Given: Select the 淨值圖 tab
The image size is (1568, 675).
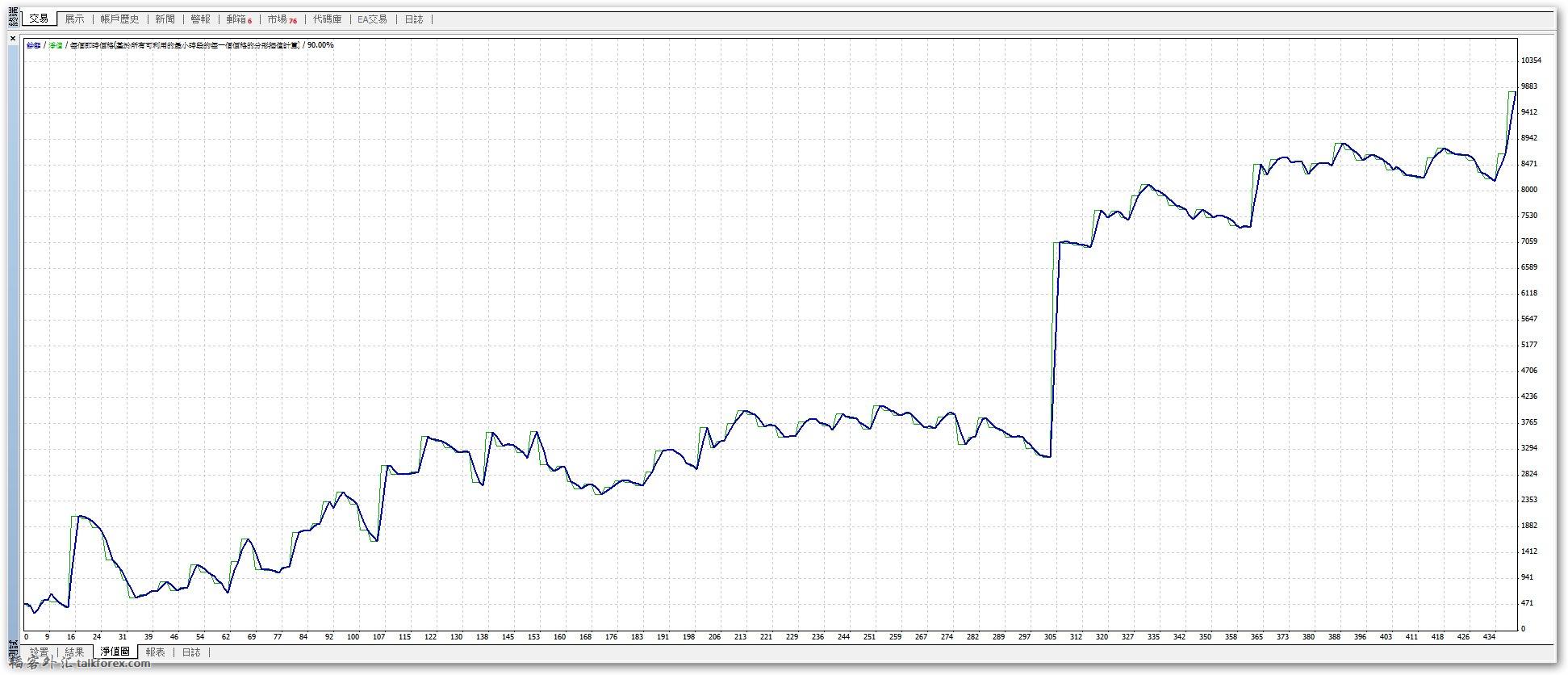Looking at the screenshot, I should [115, 652].
